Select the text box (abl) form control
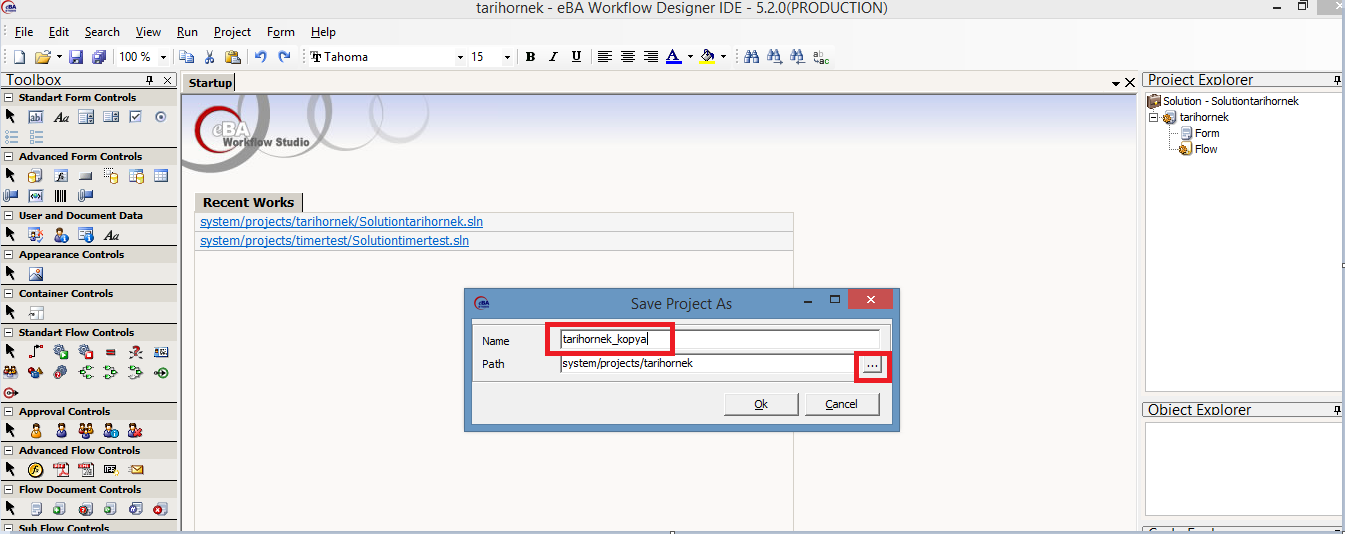The image size is (1345, 534). click(35, 117)
